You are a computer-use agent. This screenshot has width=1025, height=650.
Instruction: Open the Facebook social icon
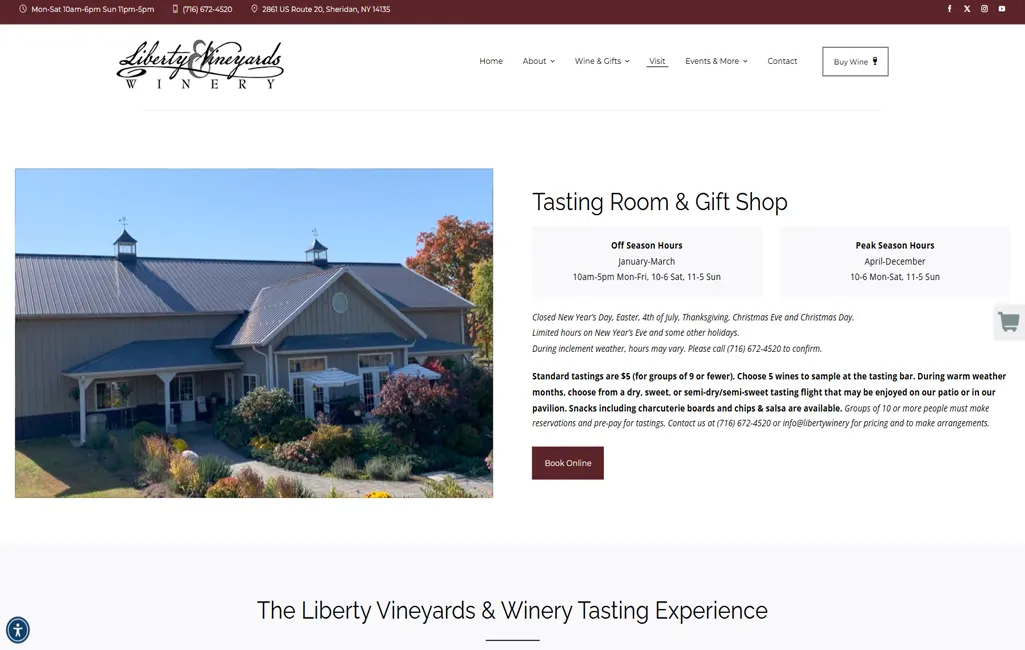[949, 9]
